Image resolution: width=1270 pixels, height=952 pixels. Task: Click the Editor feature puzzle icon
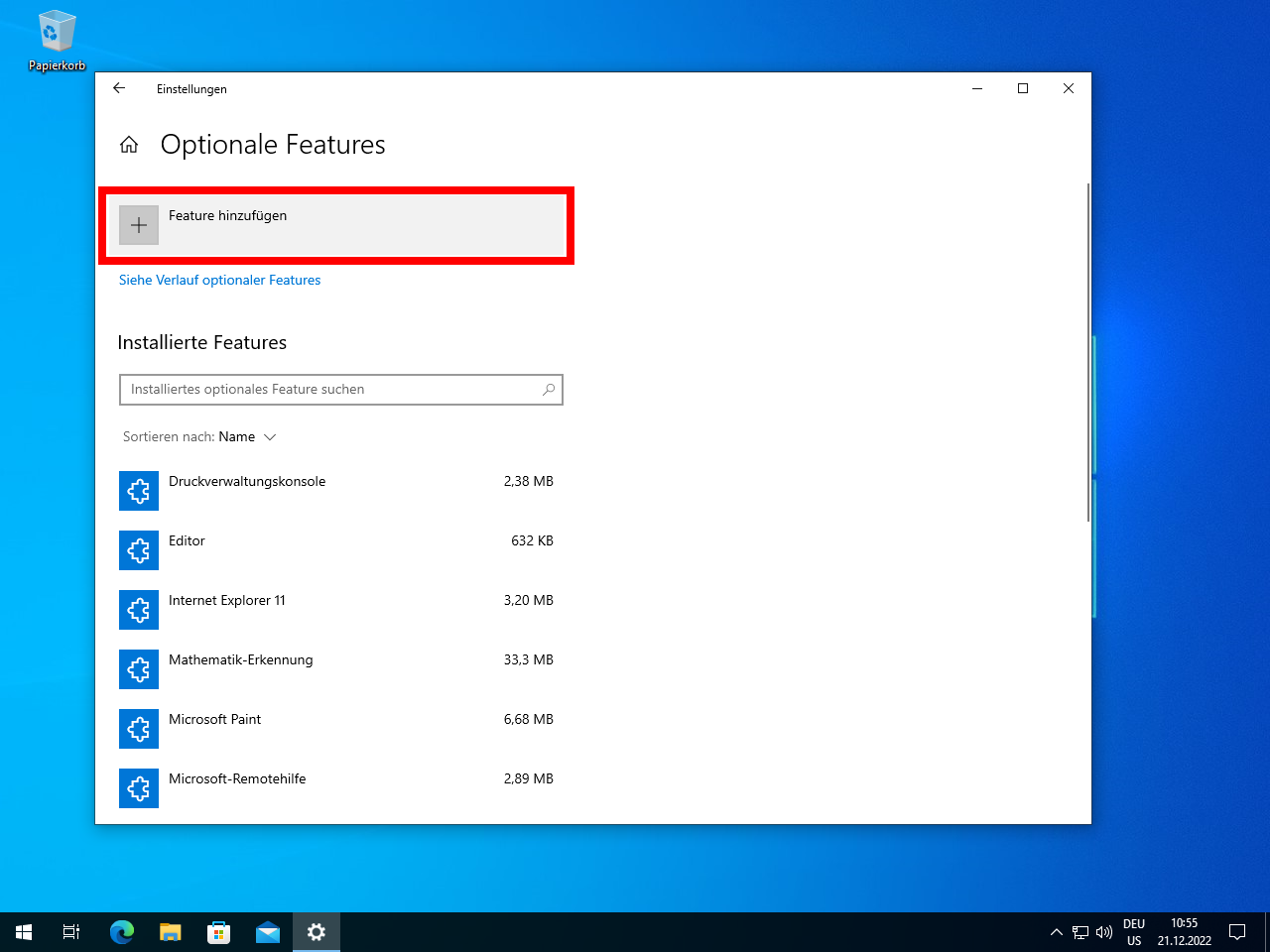click(139, 550)
